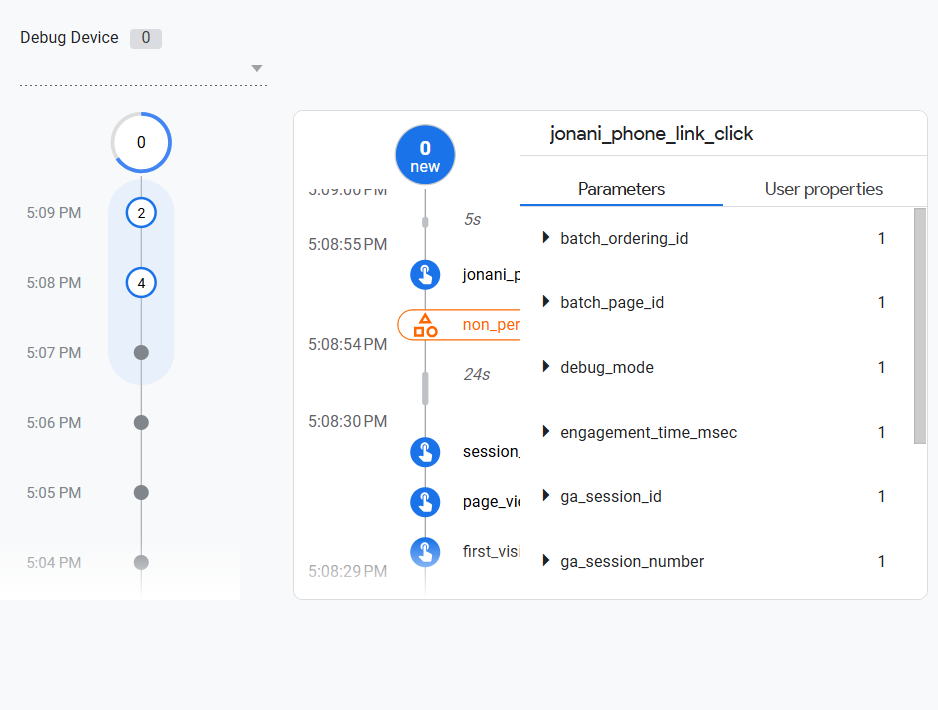Expand the batch_page_id parameter
938x710 pixels.
pyautogui.click(x=545, y=302)
